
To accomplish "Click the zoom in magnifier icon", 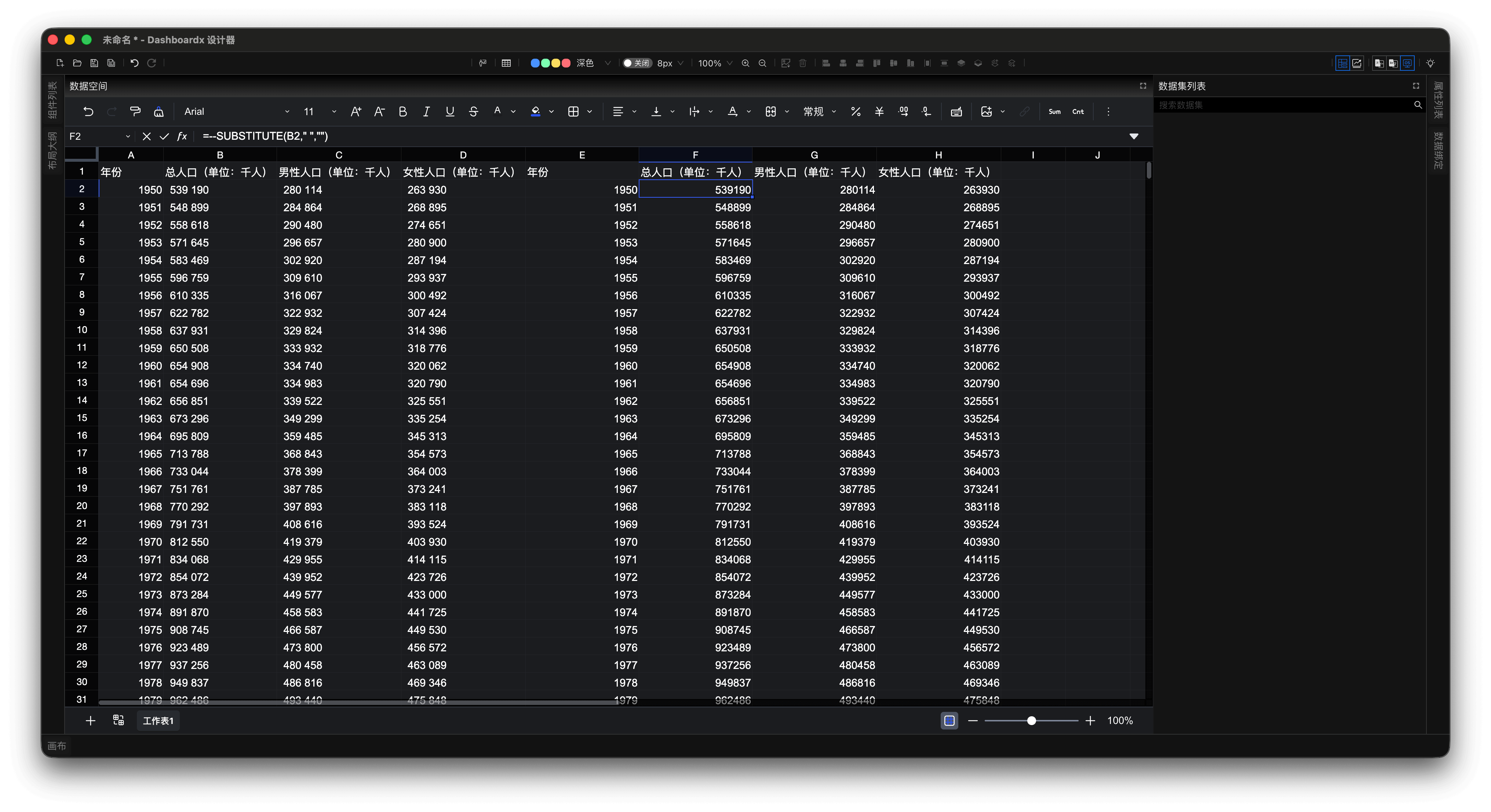I will pos(745,63).
